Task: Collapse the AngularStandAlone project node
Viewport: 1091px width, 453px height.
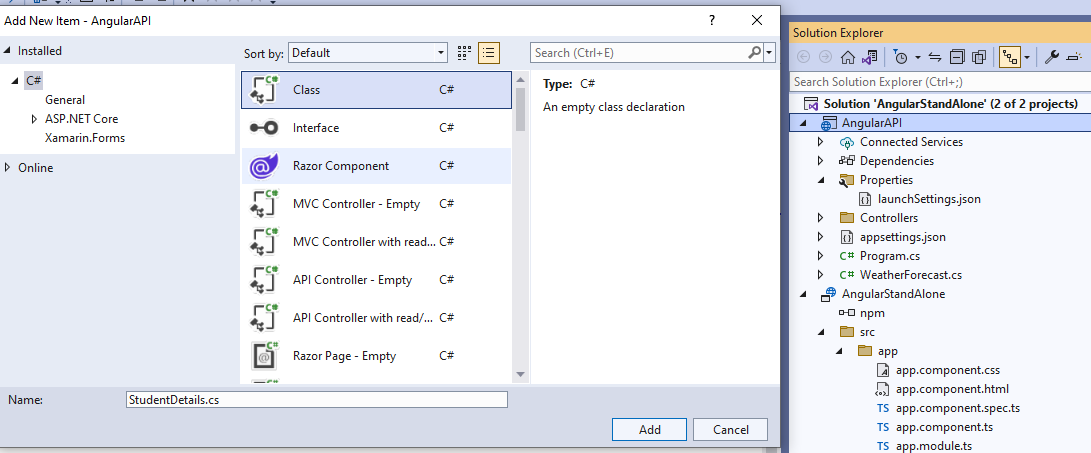Action: (x=804, y=294)
